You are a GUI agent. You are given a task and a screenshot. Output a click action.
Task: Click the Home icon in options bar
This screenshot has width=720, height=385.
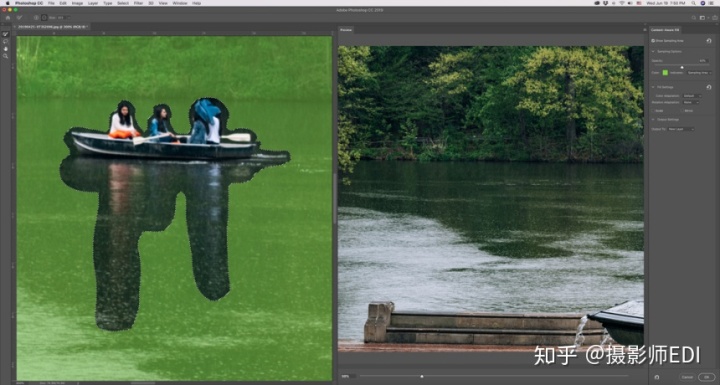click(8, 17)
